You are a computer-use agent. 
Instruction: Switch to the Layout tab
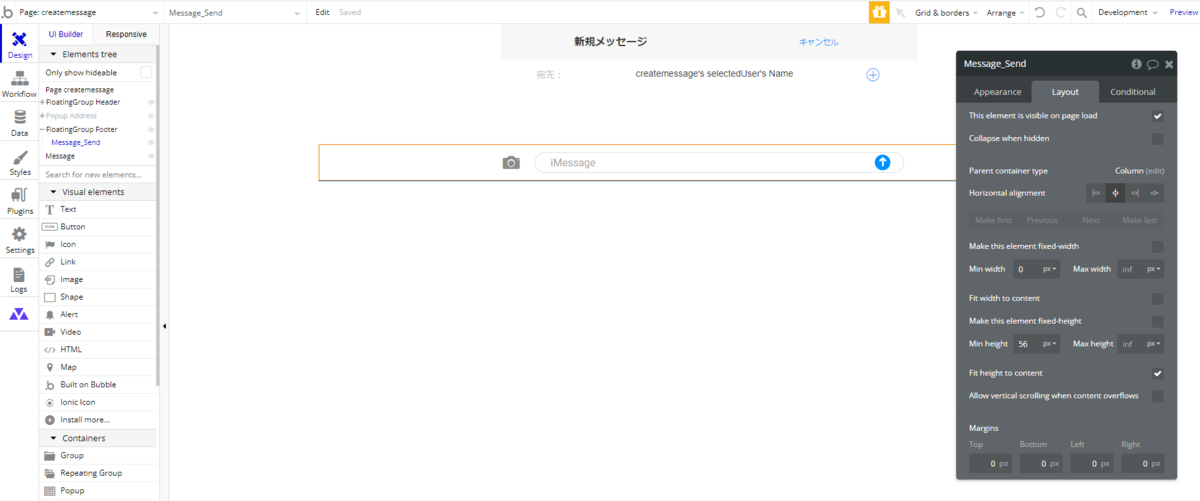pos(1065,91)
